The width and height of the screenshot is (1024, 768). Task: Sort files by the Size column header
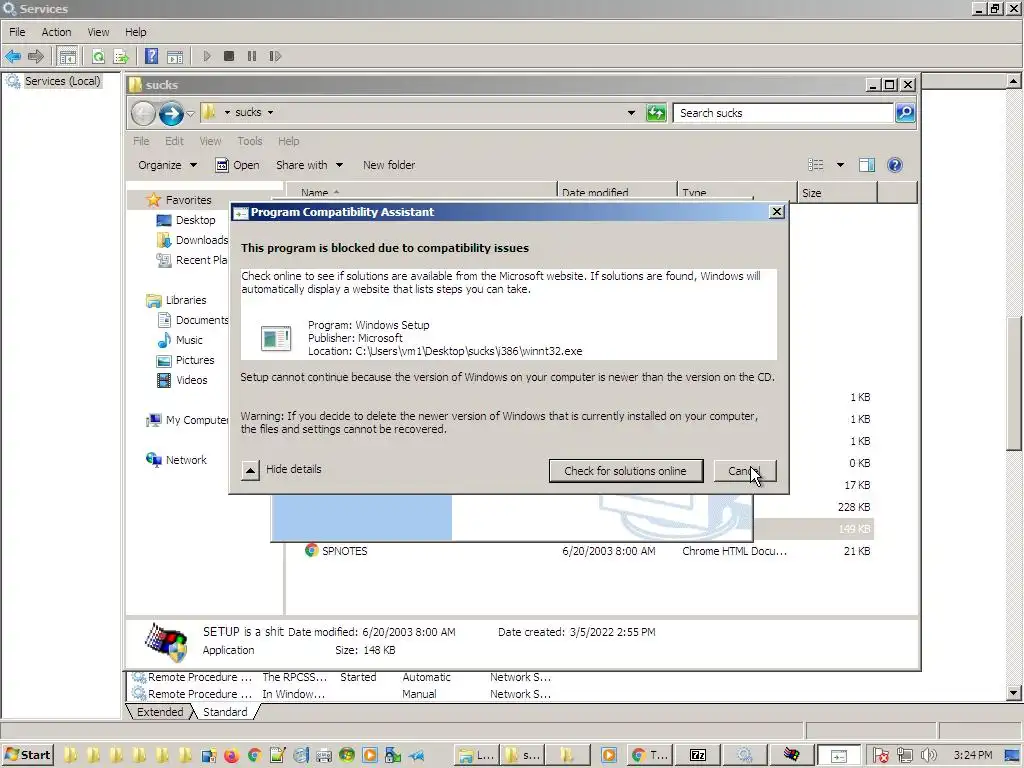pos(837,193)
